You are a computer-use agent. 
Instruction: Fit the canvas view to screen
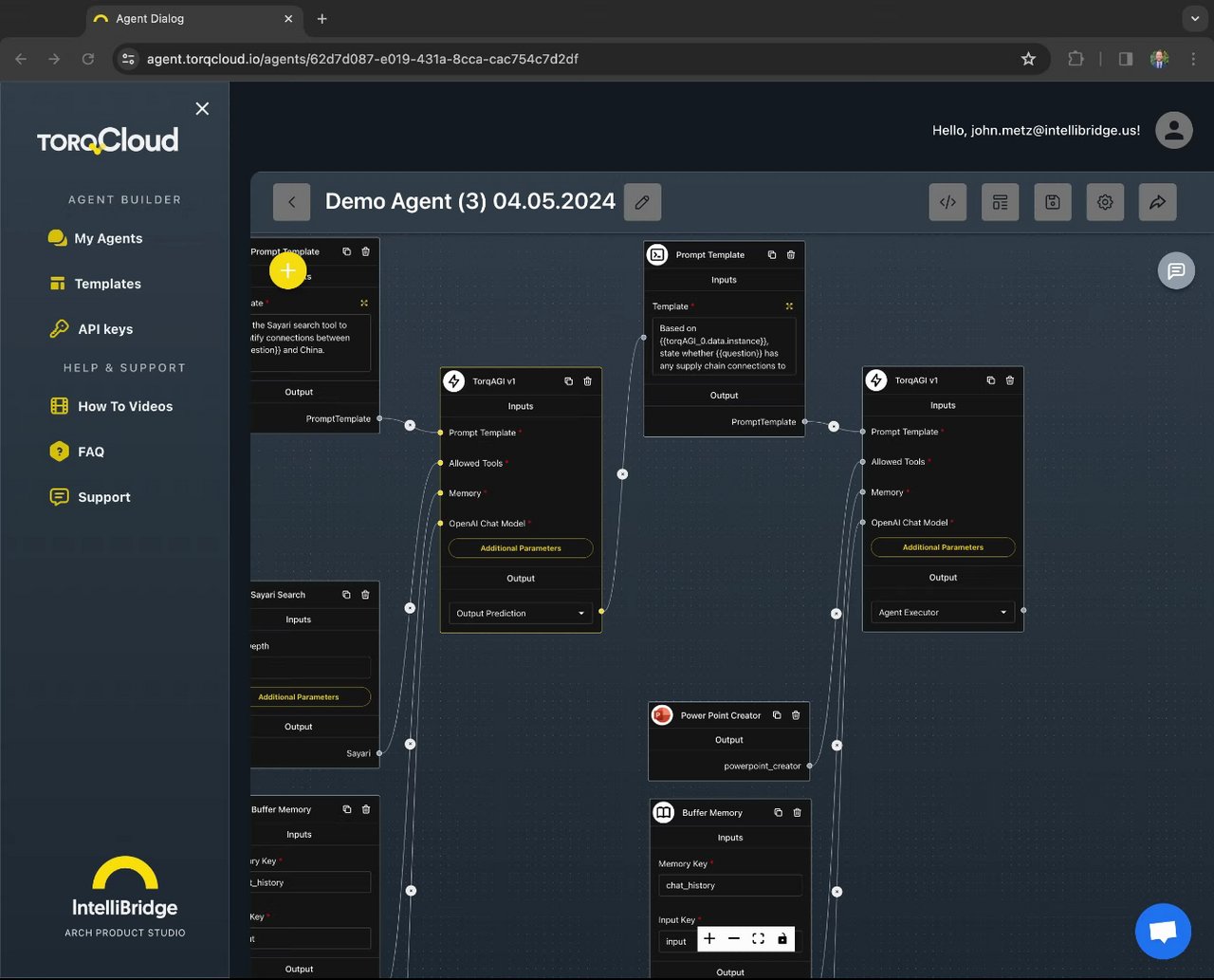point(758,938)
